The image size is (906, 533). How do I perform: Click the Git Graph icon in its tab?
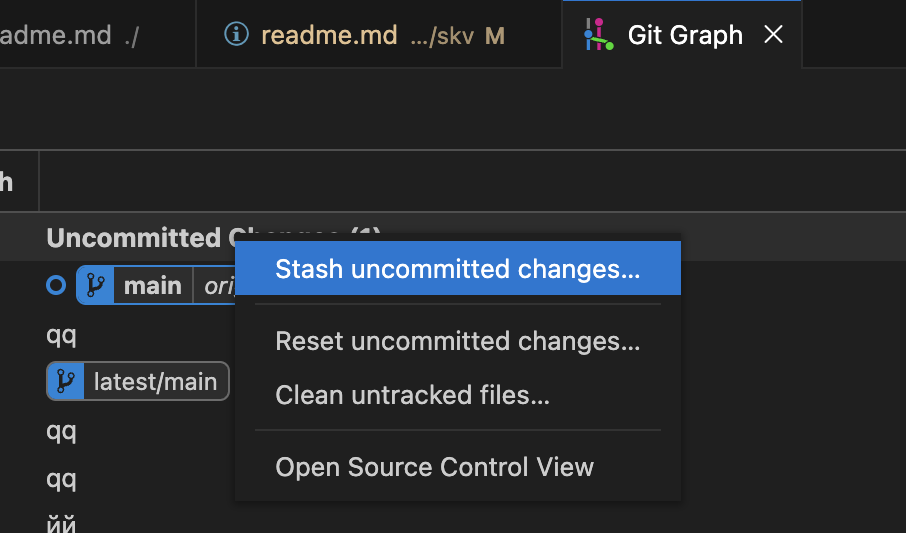(598, 35)
